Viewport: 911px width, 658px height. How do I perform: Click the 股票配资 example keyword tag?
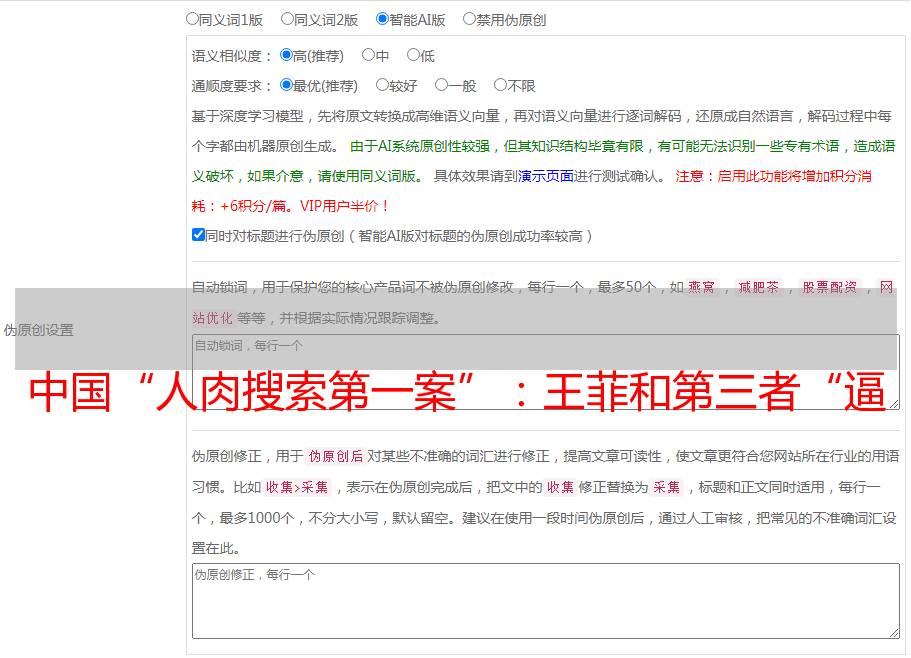tap(830, 287)
